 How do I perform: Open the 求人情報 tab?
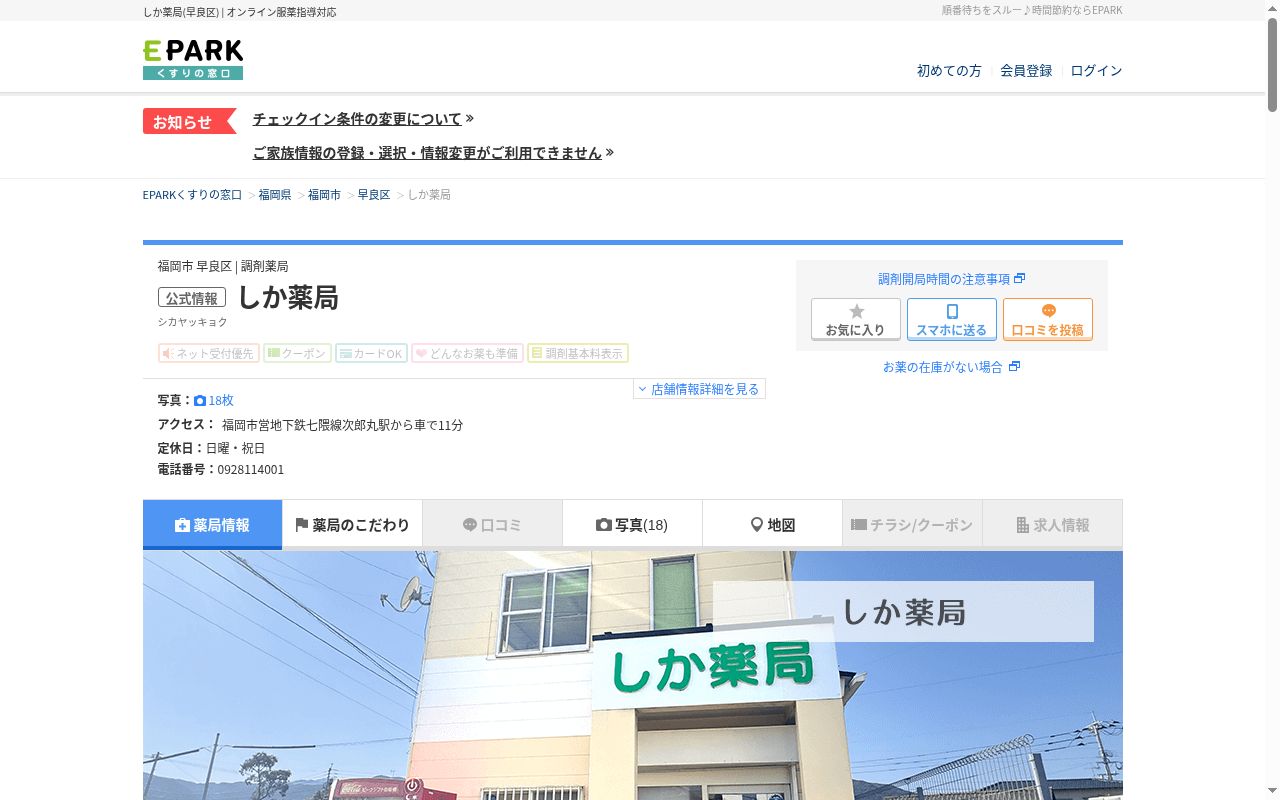(x=1052, y=524)
